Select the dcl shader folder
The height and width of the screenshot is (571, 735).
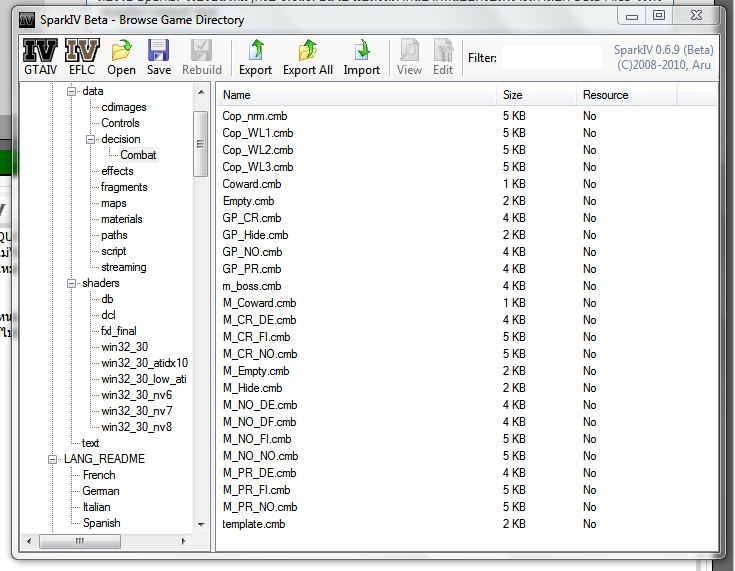(x=108, y=315)
